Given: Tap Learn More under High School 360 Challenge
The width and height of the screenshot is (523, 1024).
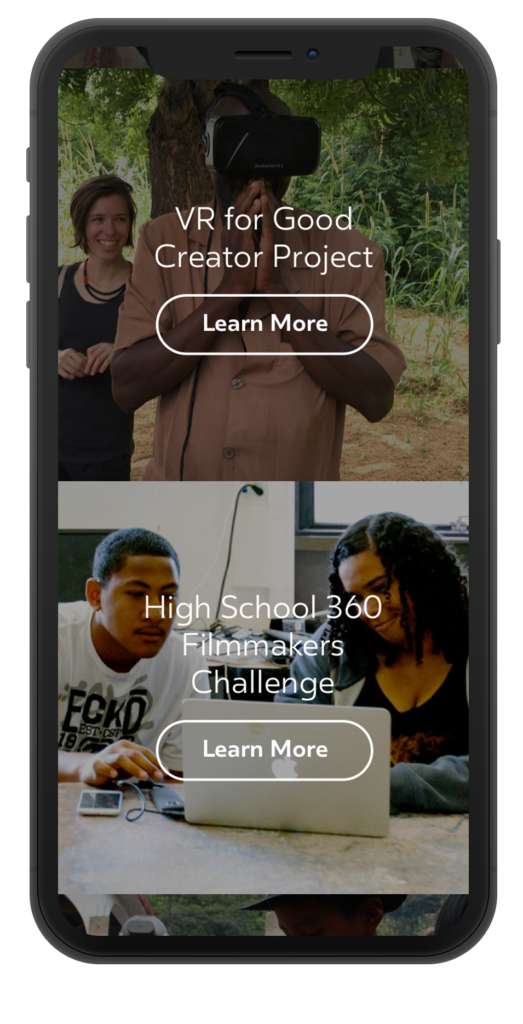Looking at the screenshot, I should coord(264,750).
